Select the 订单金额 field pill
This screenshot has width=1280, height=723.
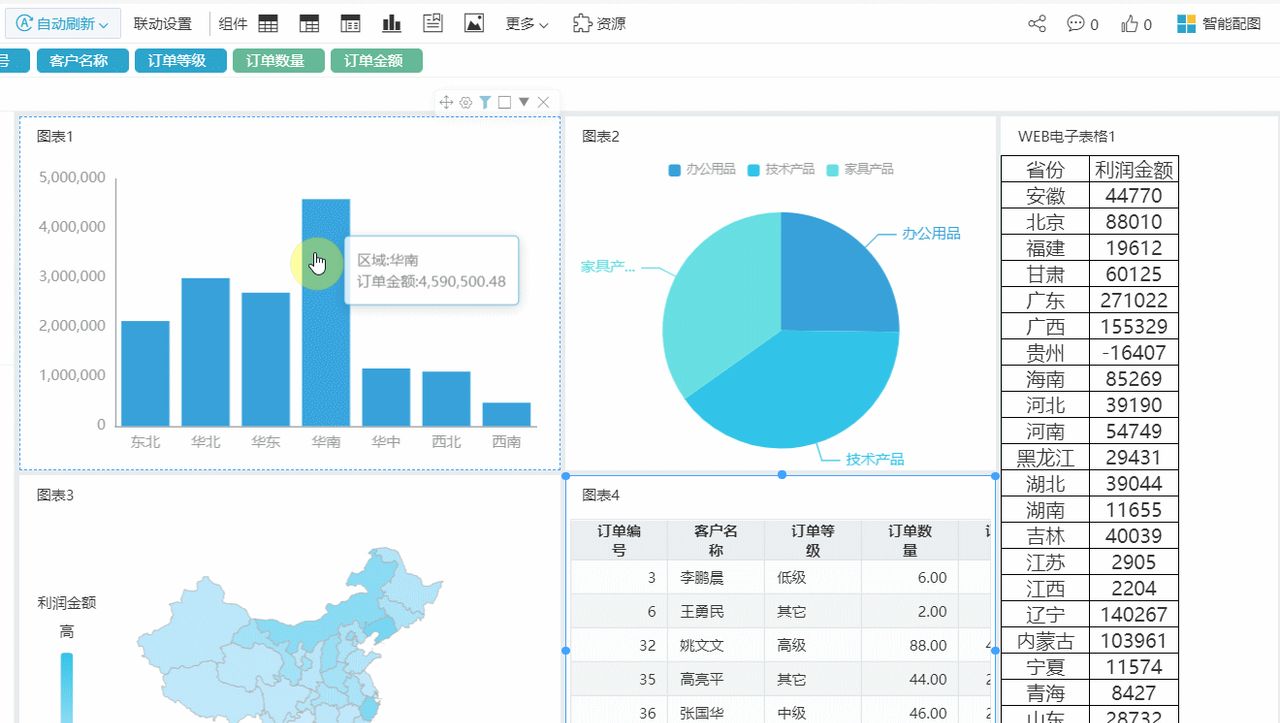[x=377, y=61]
